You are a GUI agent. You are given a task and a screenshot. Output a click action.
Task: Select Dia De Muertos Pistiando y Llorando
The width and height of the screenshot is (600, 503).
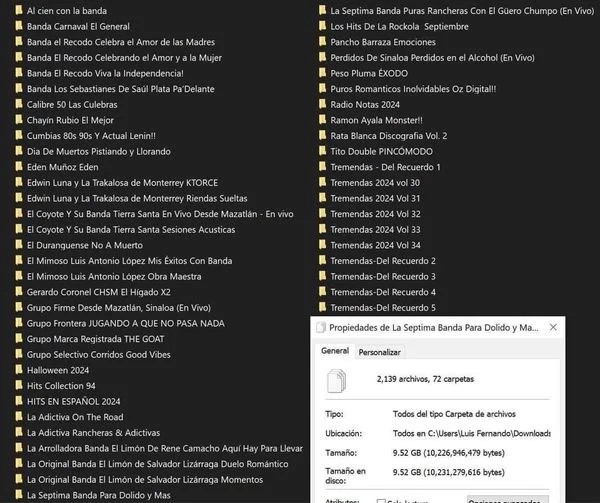tap(99, 151)
